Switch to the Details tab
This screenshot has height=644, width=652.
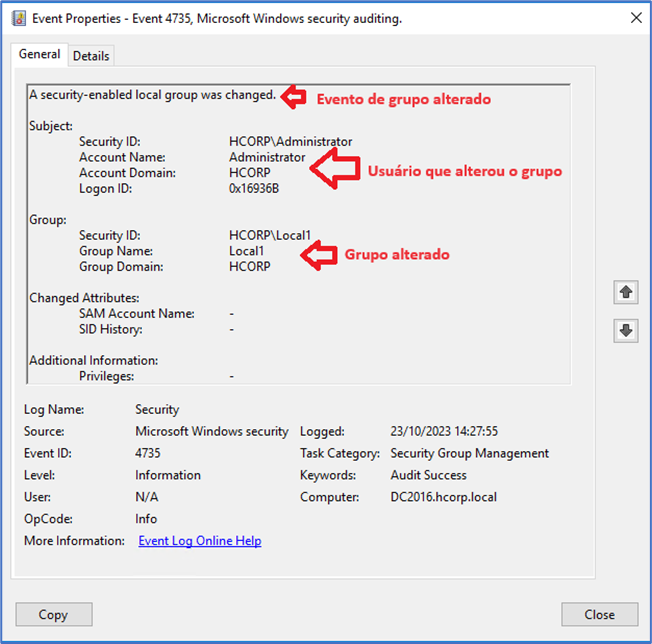[91, 56]
